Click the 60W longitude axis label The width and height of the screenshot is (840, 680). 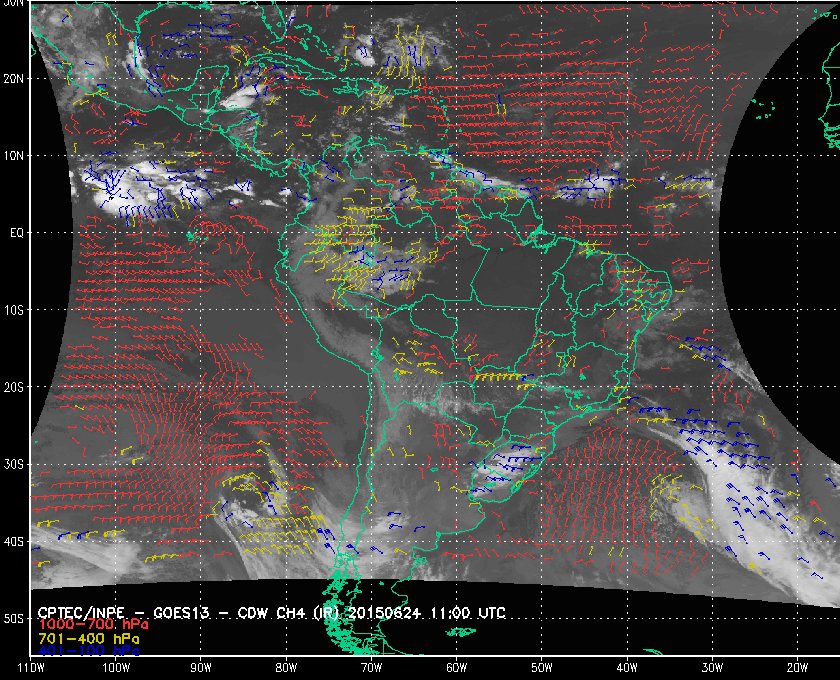point(455,667)
